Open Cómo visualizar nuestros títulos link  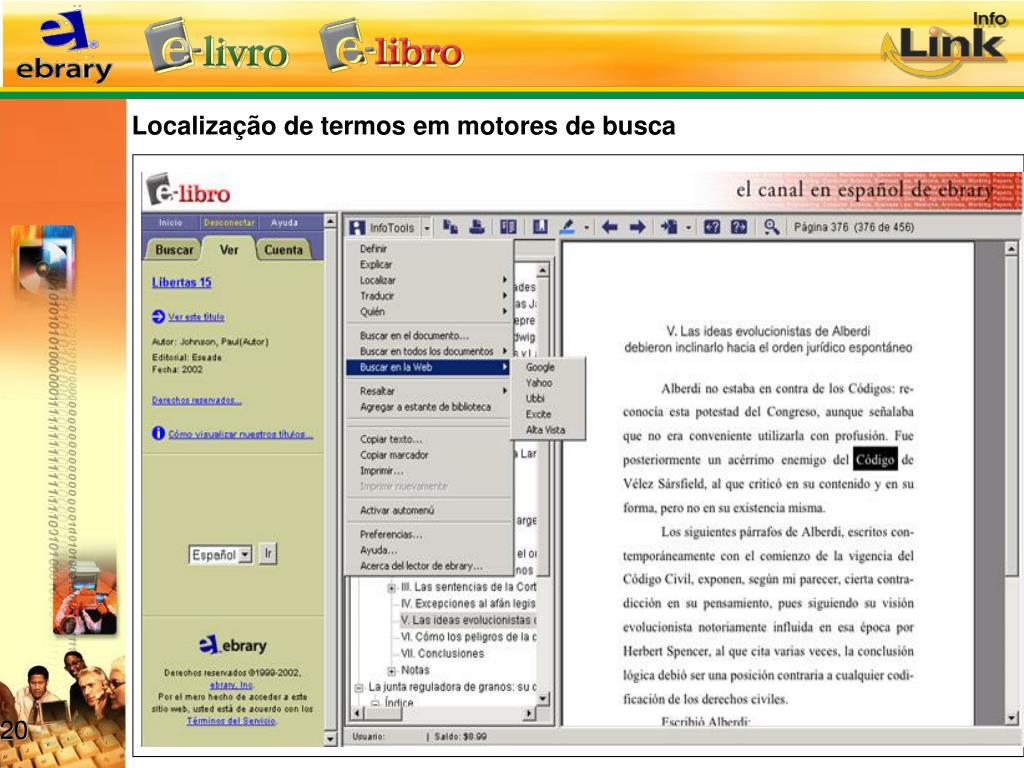[240, 434]
